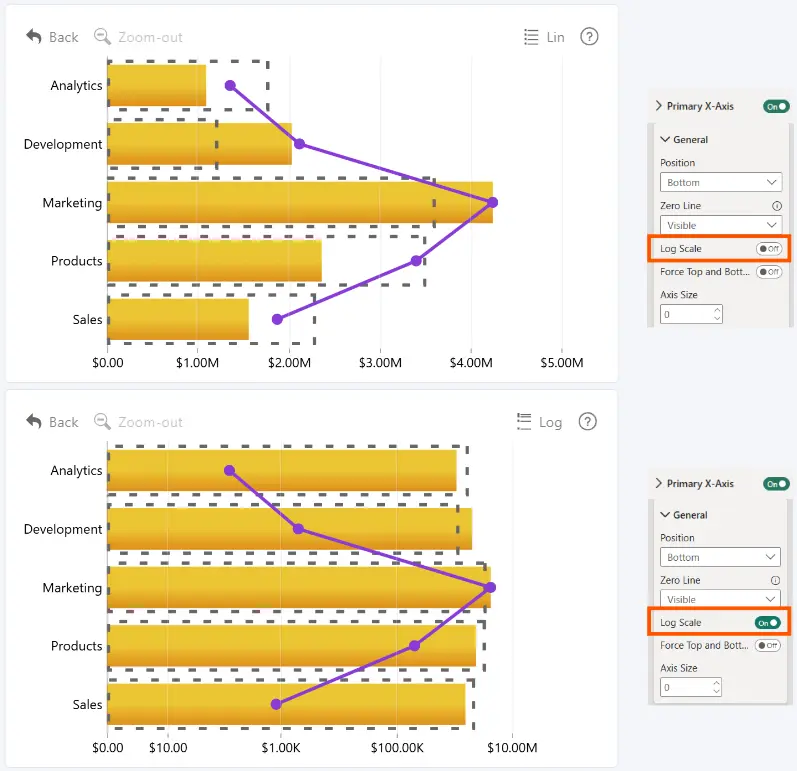Toggle Force Top and Bottom in upper panel
Screen dimensions: 797x771
pyautogui.click(x=769, y=272)
